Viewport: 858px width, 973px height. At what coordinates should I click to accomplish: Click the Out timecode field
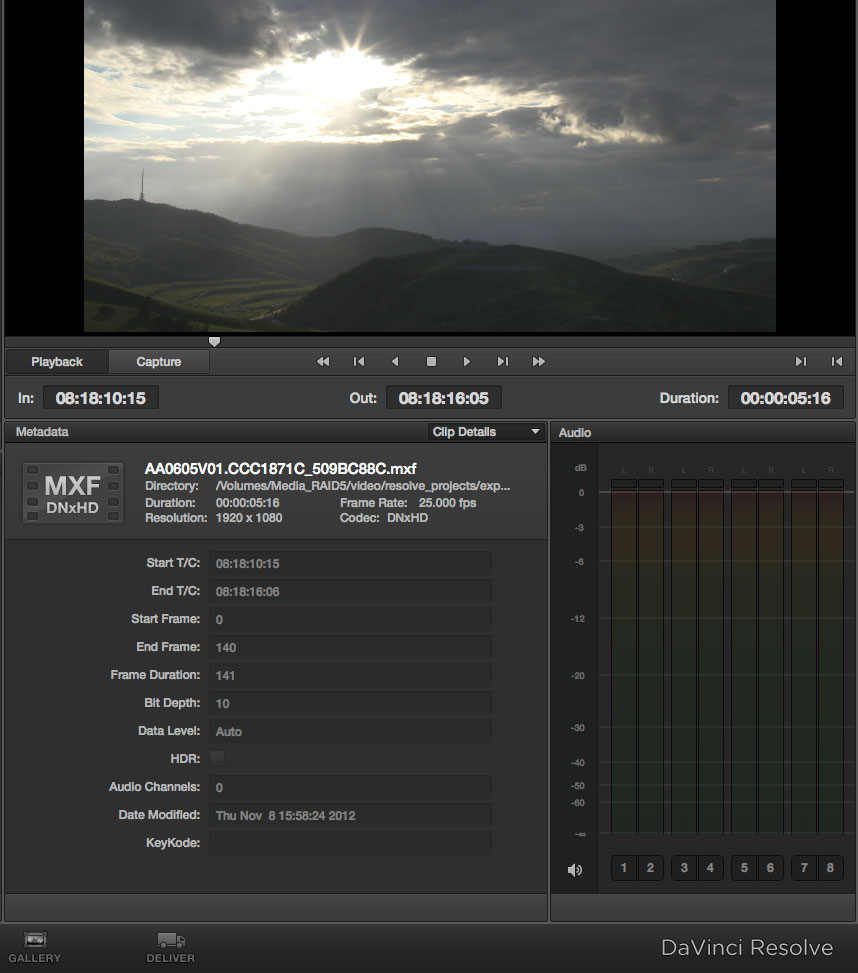pos(443,398)
